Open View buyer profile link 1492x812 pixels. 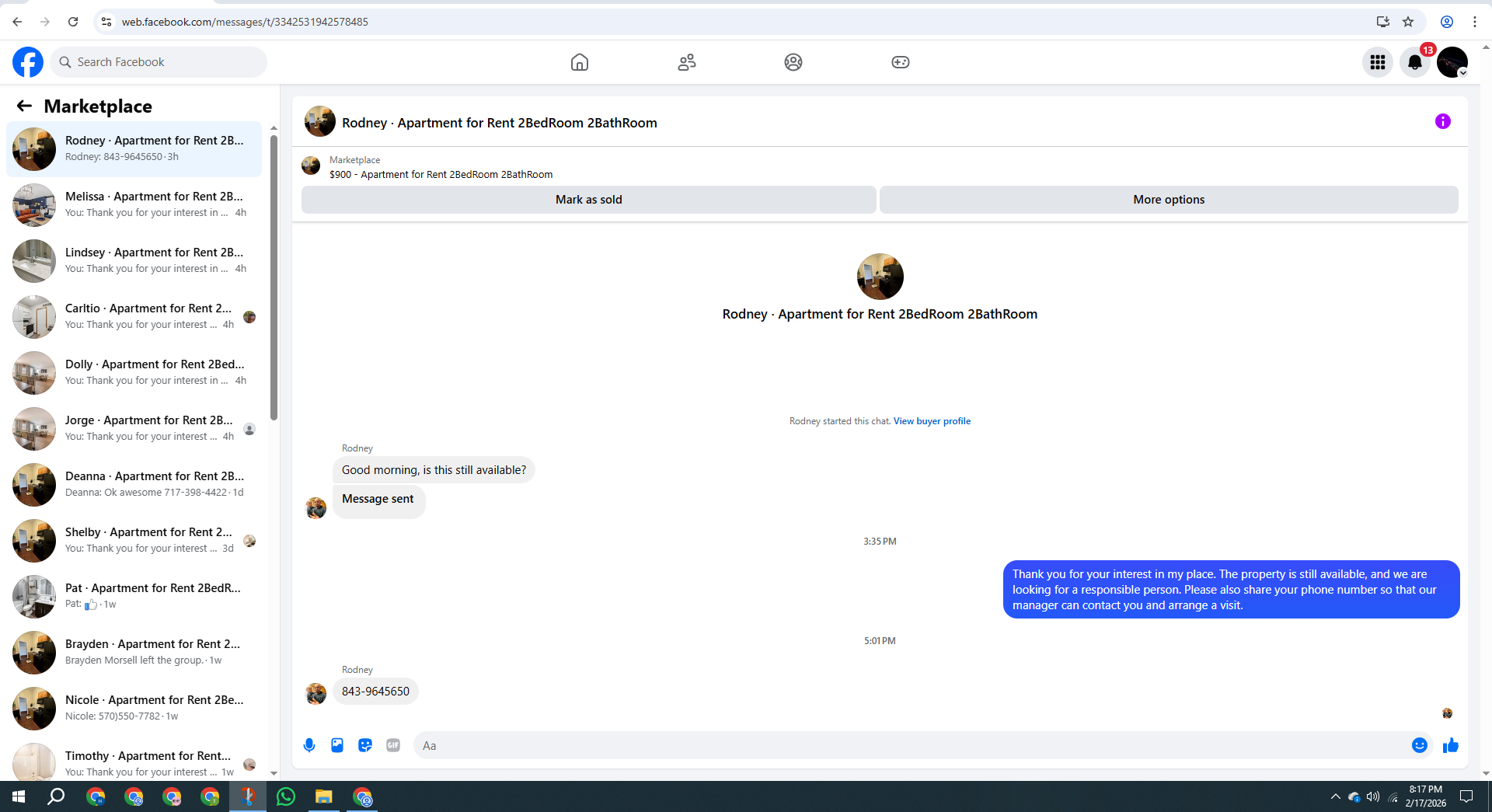point(932,421)
